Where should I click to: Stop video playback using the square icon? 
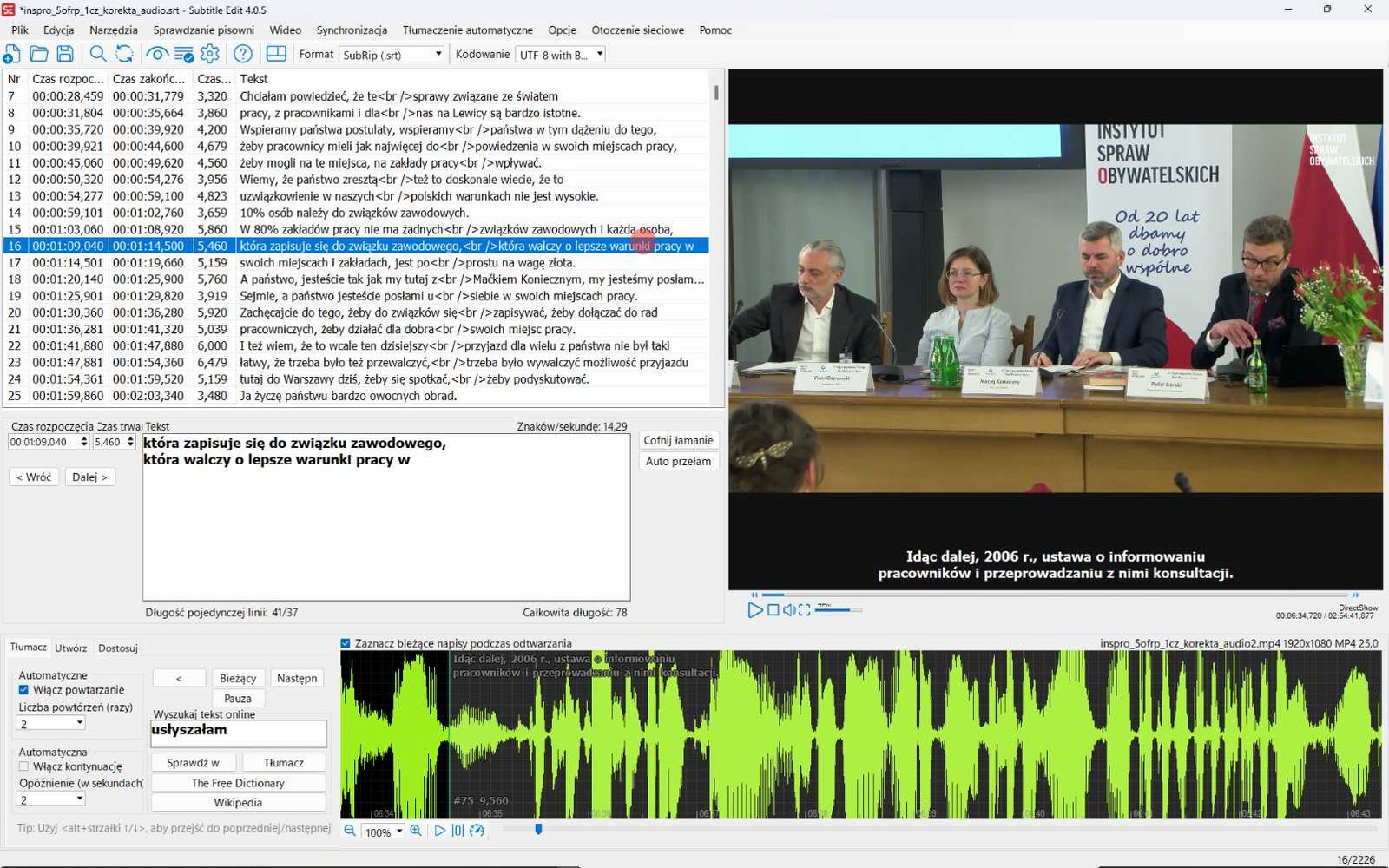tap(773, 610)
